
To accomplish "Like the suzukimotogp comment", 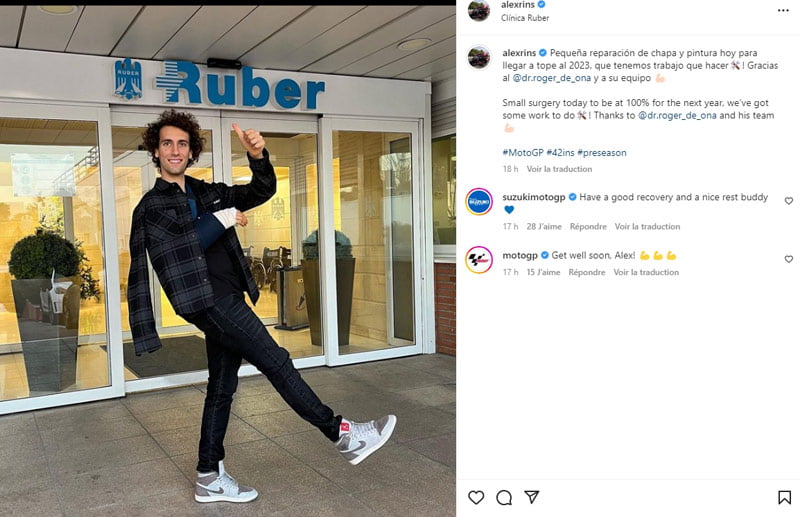I will [789, 201].
